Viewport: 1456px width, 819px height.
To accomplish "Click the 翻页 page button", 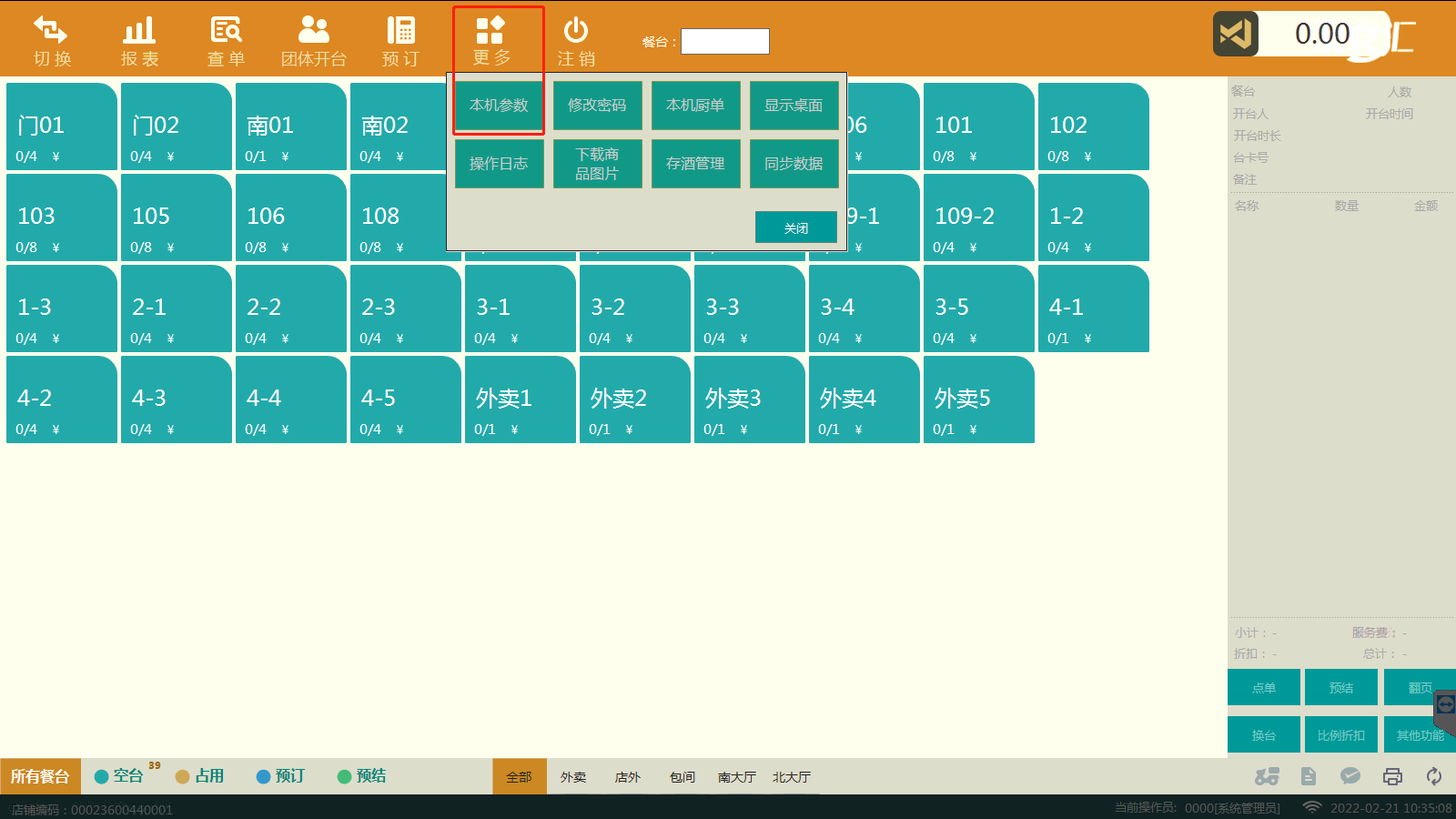I will click(1420, 687).
